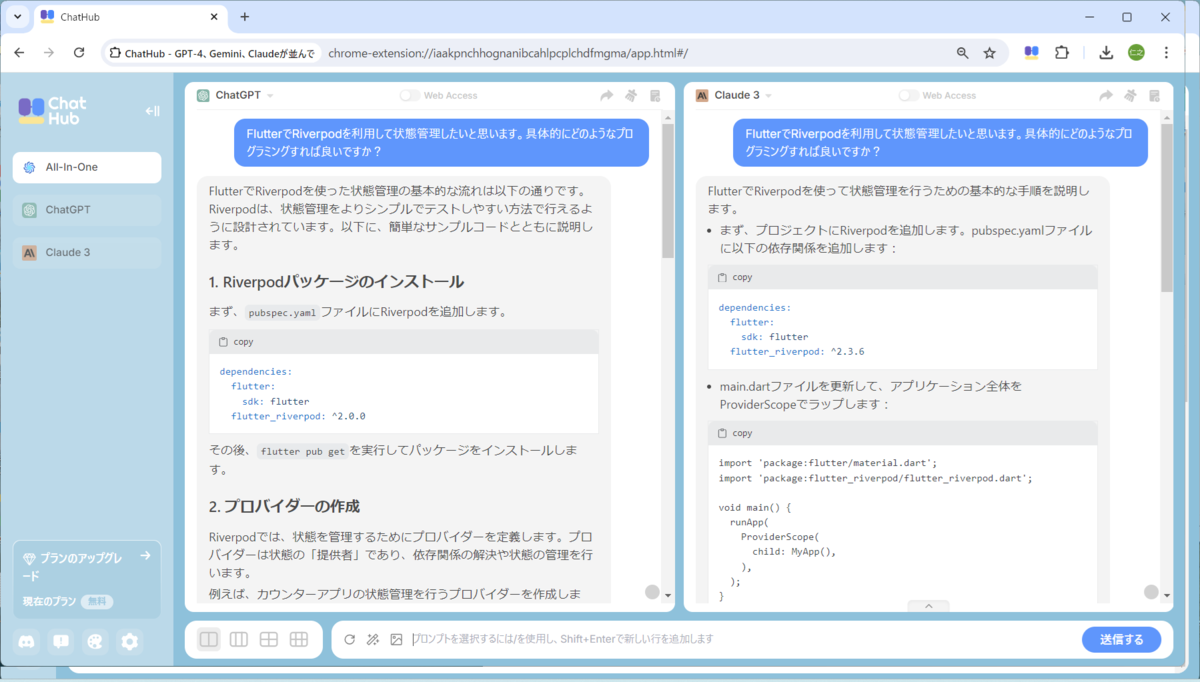
Task: Open the ChatGPT model dropdown
Action: click(x=271, y=96)
